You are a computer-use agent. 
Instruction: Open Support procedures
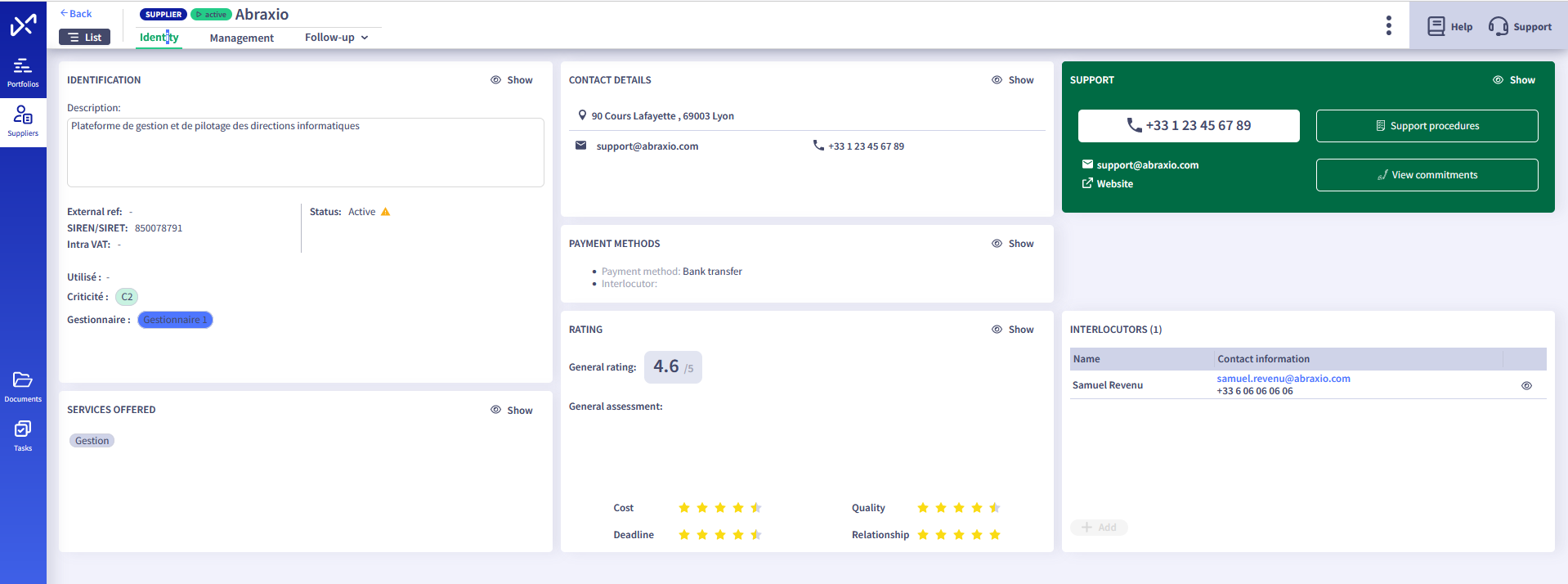tap(1427, 126)
